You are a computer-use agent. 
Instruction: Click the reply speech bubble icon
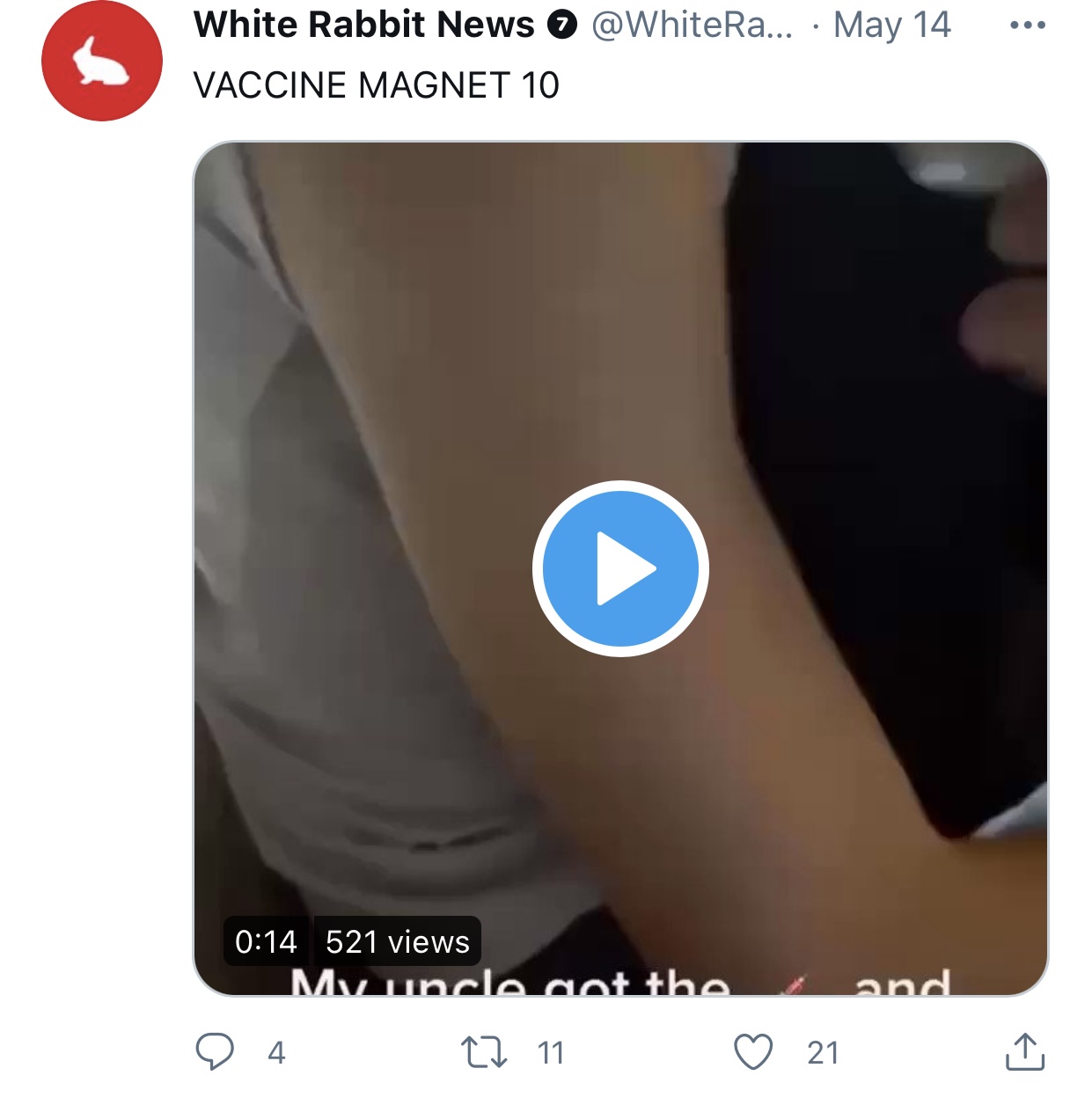(215, 1051)
